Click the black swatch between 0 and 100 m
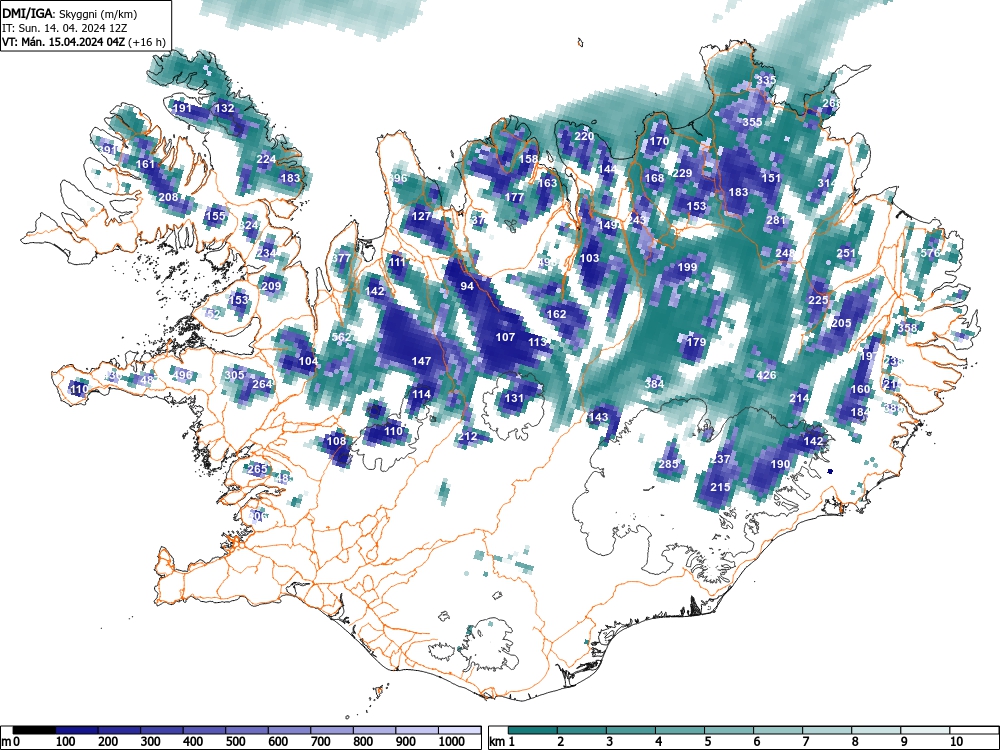The width and height of the screenshot is (1000, 750). pyautogui.click(x=34, y=730)
